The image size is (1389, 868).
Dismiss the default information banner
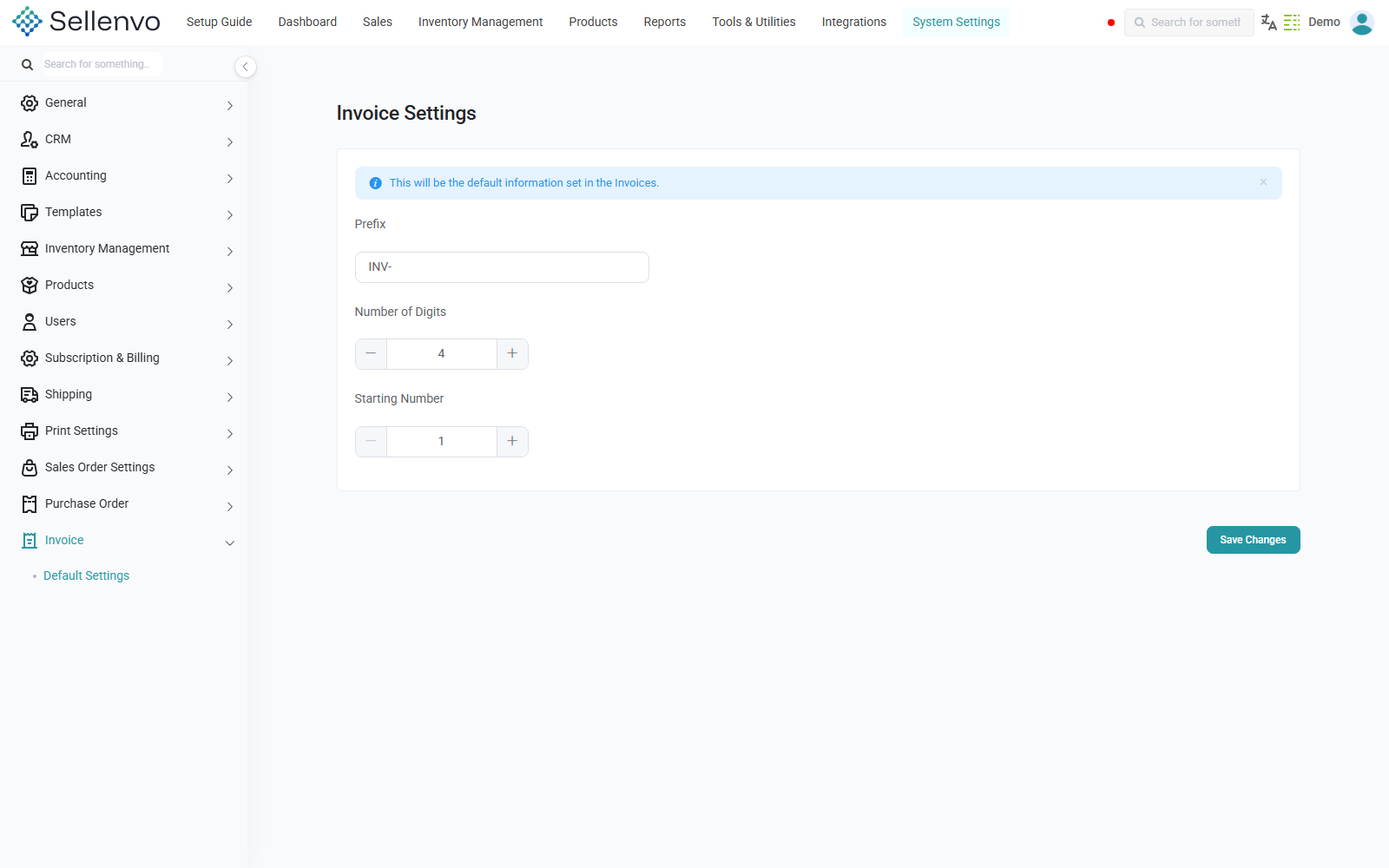(x=1263, y=182)
